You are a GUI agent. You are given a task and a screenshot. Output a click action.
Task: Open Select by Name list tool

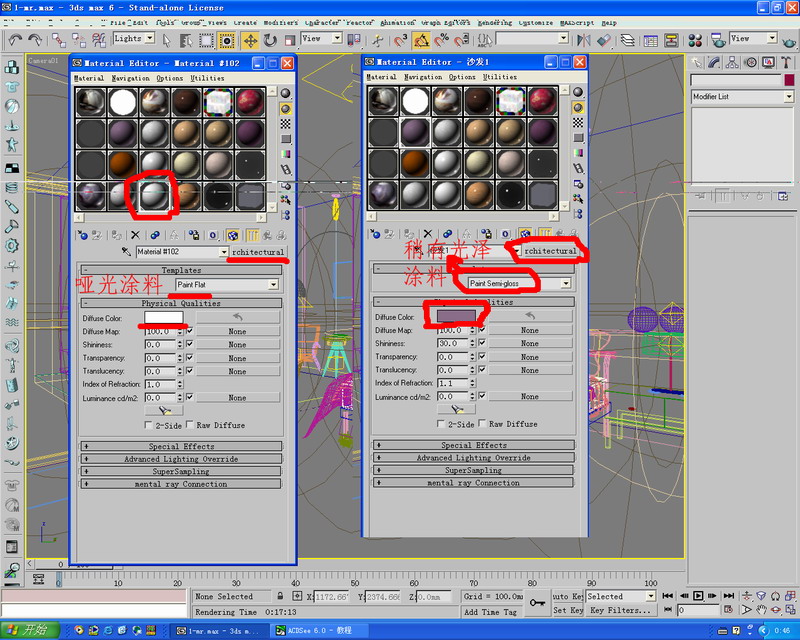[186, 40]
